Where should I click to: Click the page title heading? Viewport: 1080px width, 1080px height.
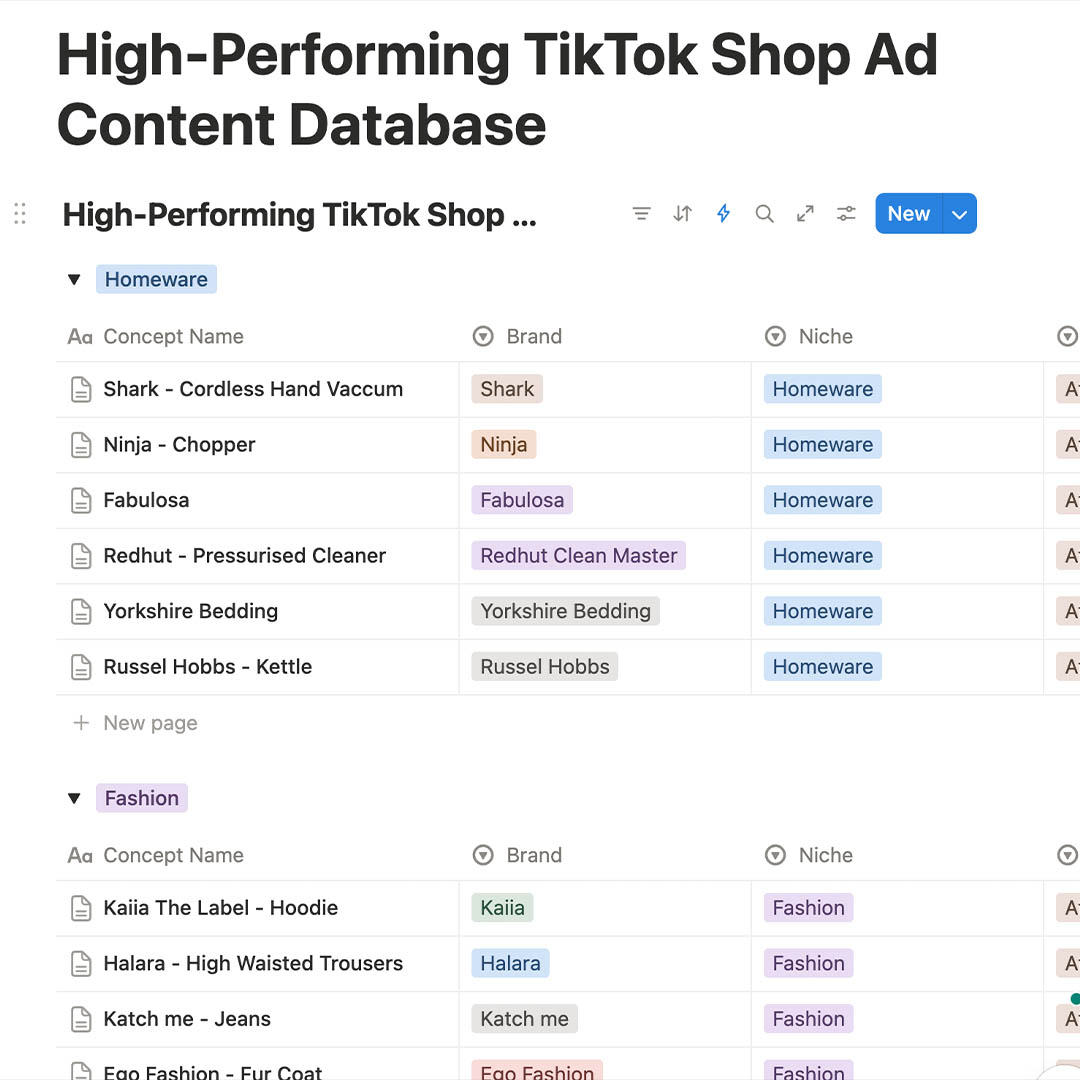point(497,90)
